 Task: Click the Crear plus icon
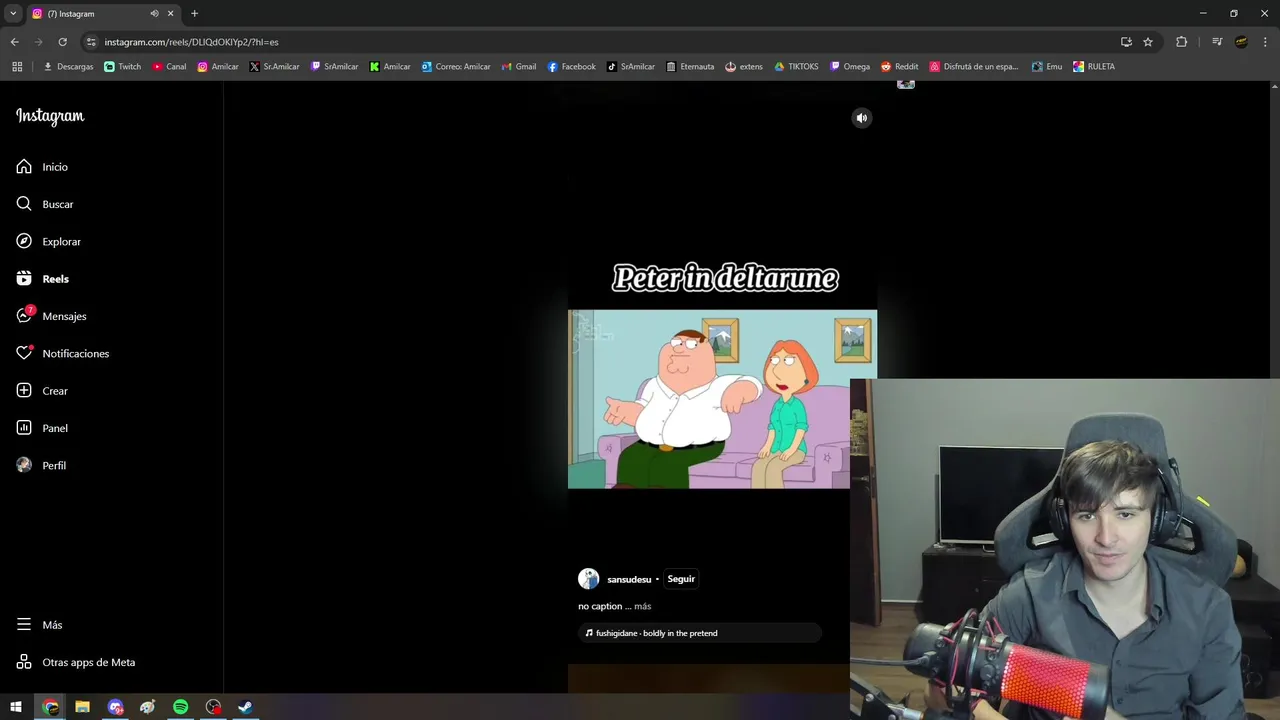(x=24, y=391)
